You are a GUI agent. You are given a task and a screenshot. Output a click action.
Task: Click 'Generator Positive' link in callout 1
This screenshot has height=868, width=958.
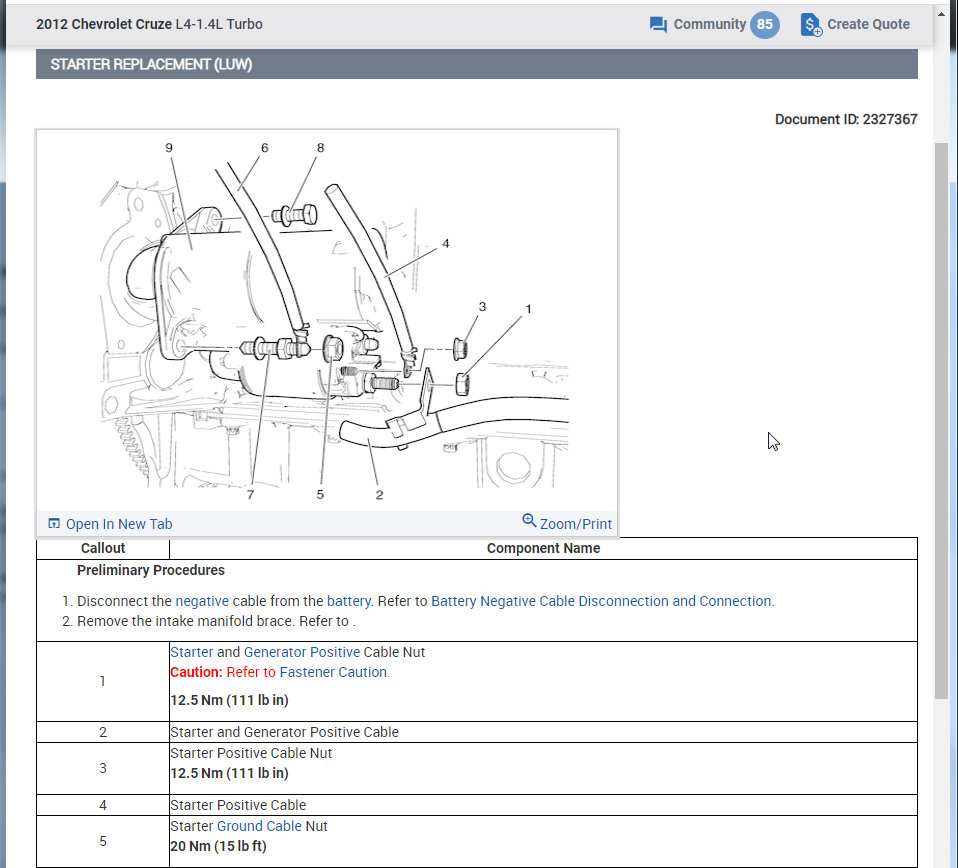click(x=302, y=652)
